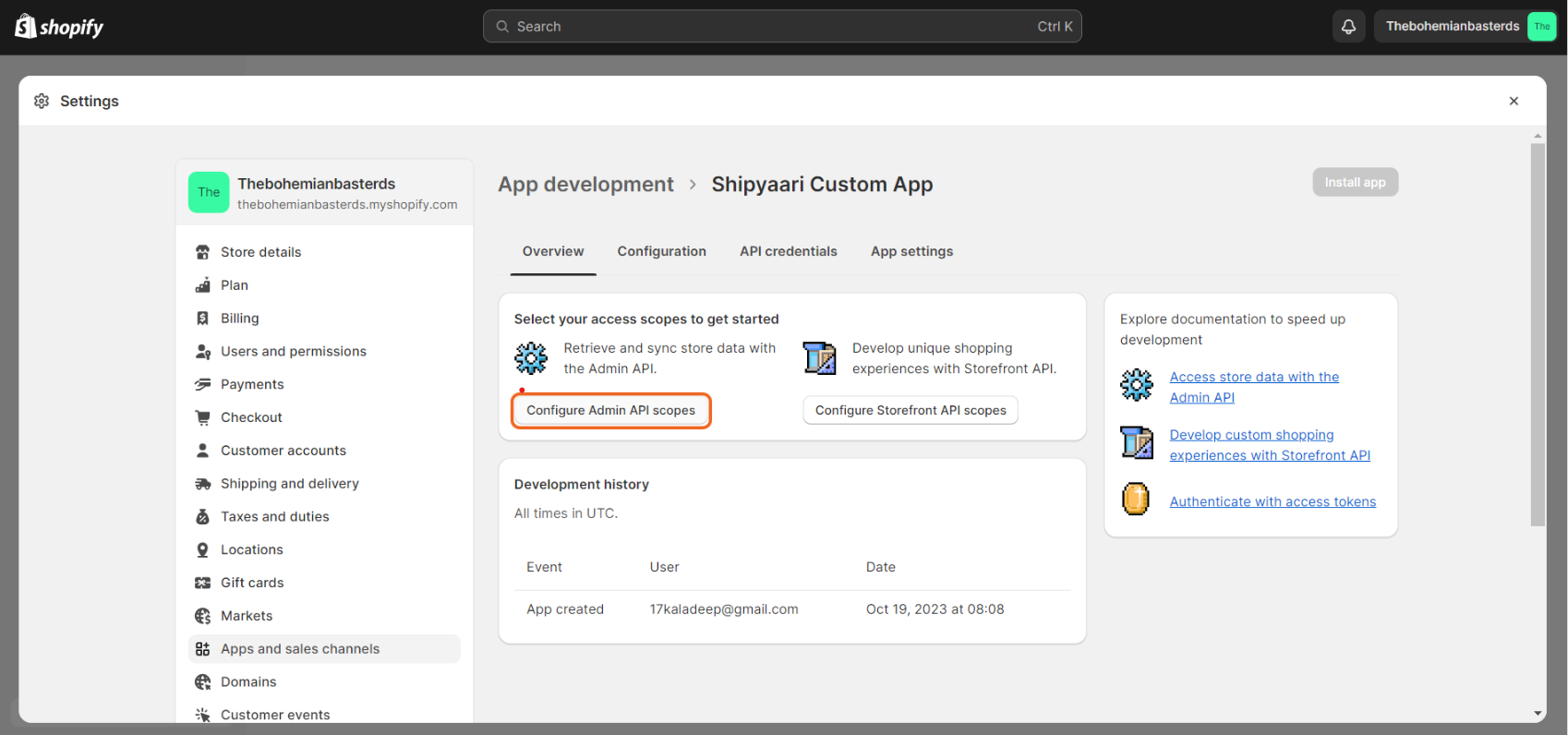Click the Store details shop icon
This screenshot has height=735, width=1568.
(203, 252)
